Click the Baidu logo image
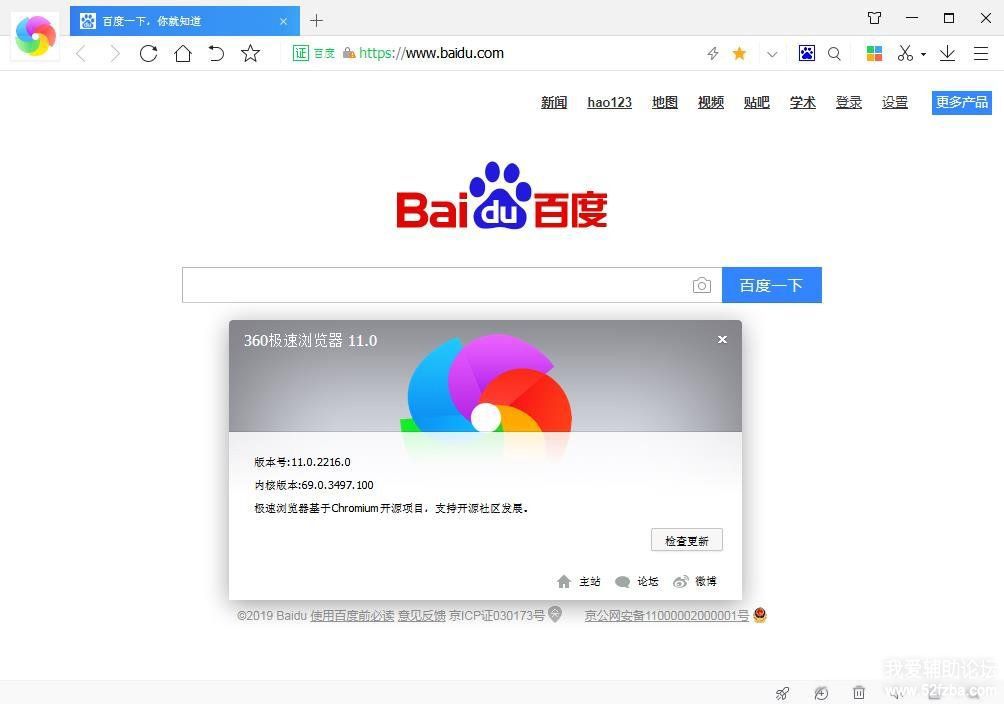The width and height of the screenshot is (1004, 704). coord(502,195)
